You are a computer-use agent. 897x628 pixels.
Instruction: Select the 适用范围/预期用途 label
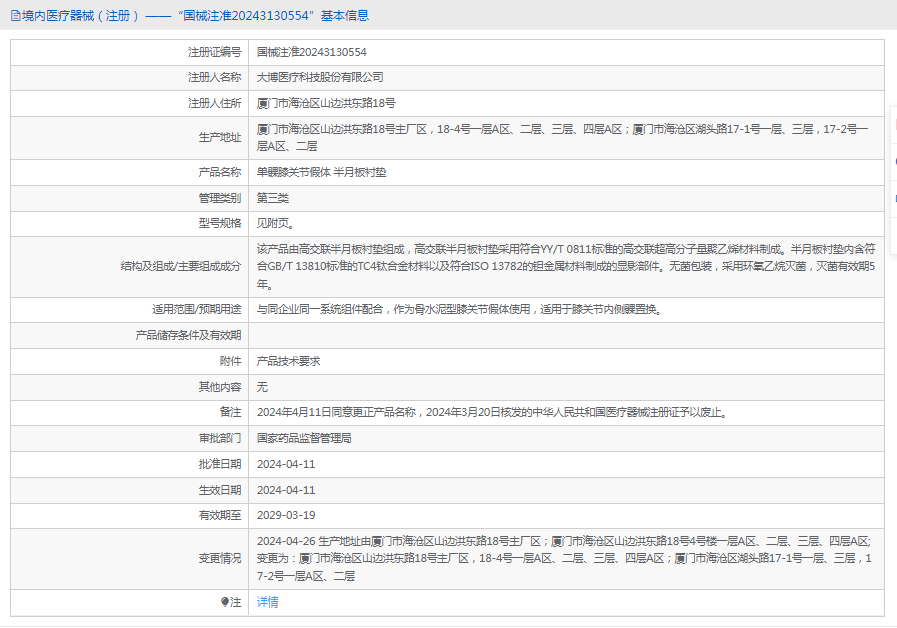coord(197,309)
